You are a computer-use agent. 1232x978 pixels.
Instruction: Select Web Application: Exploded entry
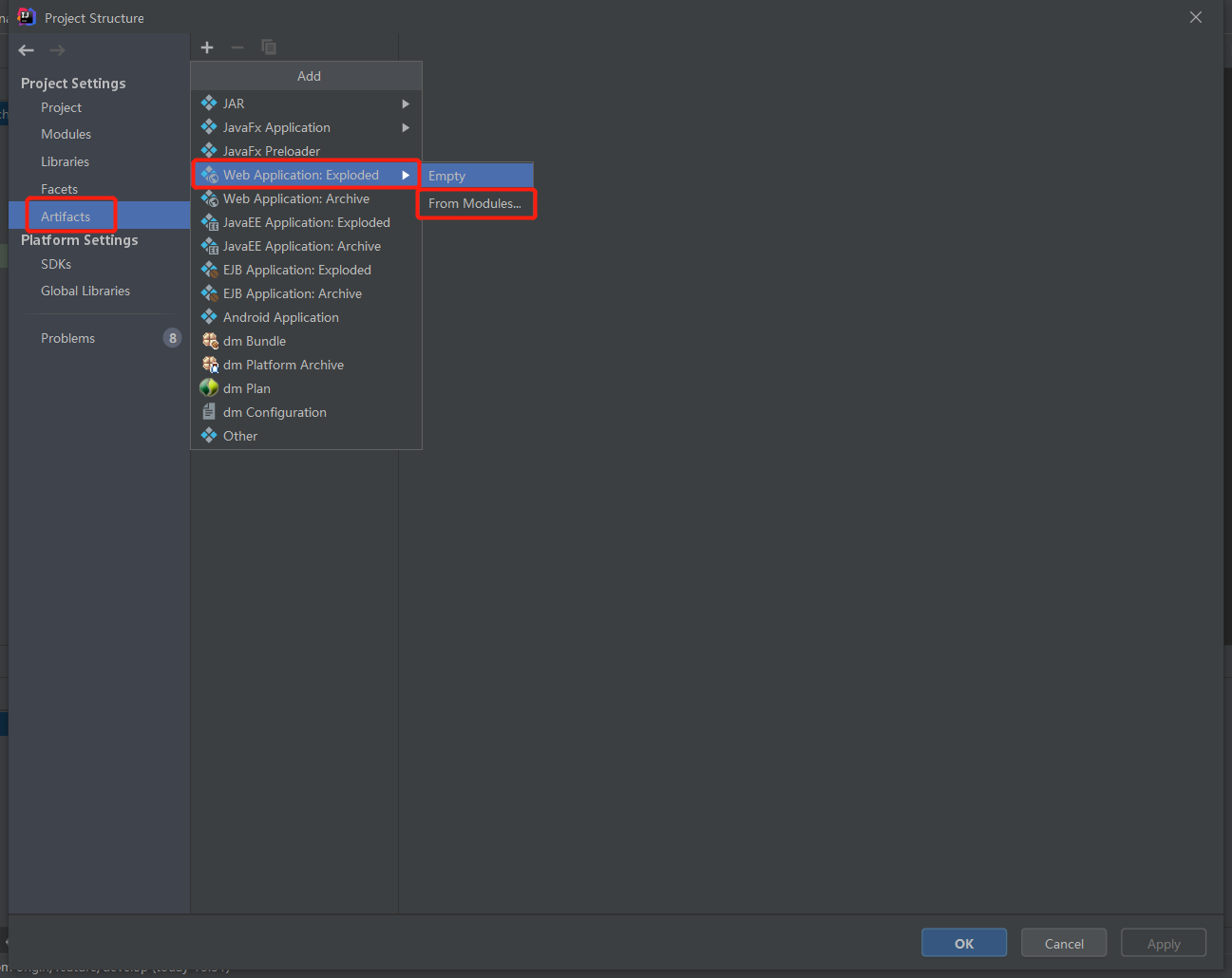306,175
